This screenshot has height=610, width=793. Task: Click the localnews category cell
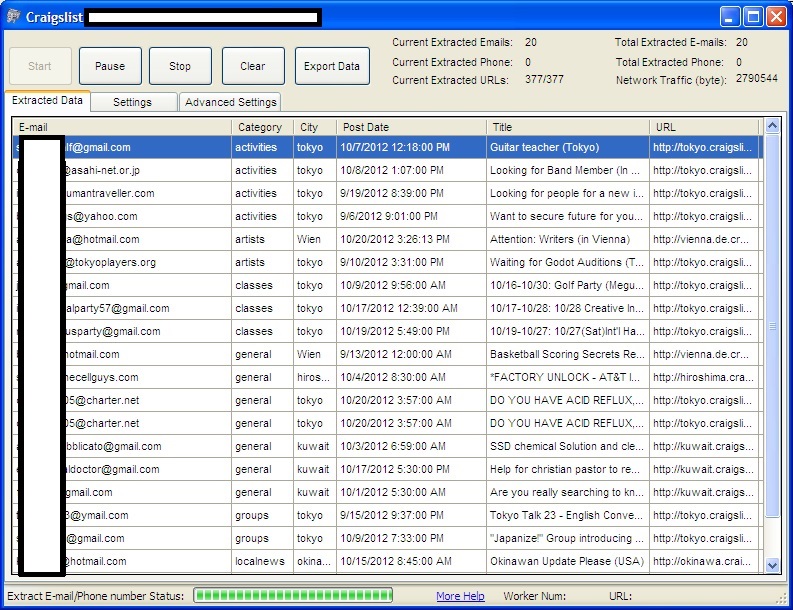point(260,561)
